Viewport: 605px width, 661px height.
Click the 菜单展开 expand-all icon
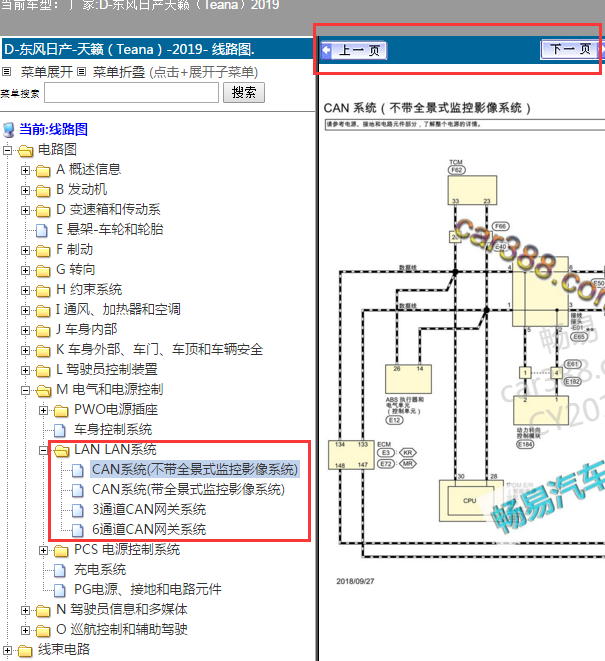[6, 72]
